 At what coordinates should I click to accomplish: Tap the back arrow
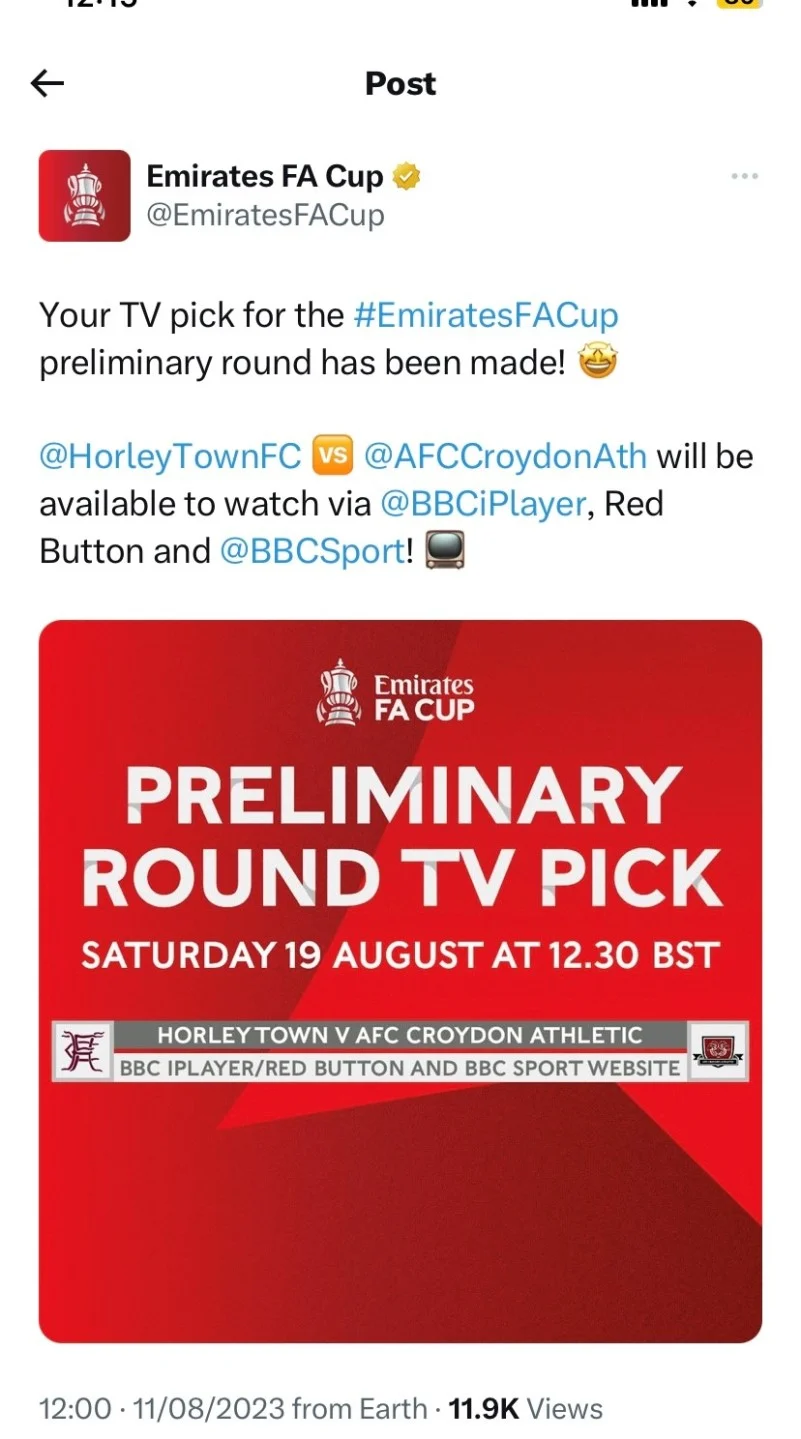47,84
